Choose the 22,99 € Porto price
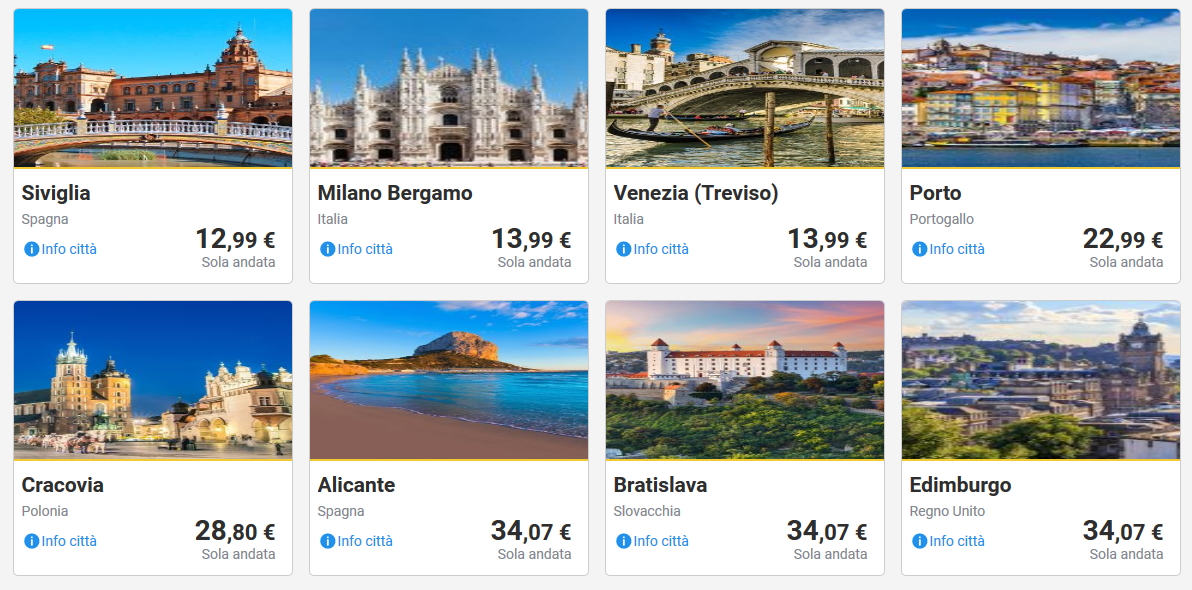1192x590 pixels. pyautogui.click(x=1123, y=240)
